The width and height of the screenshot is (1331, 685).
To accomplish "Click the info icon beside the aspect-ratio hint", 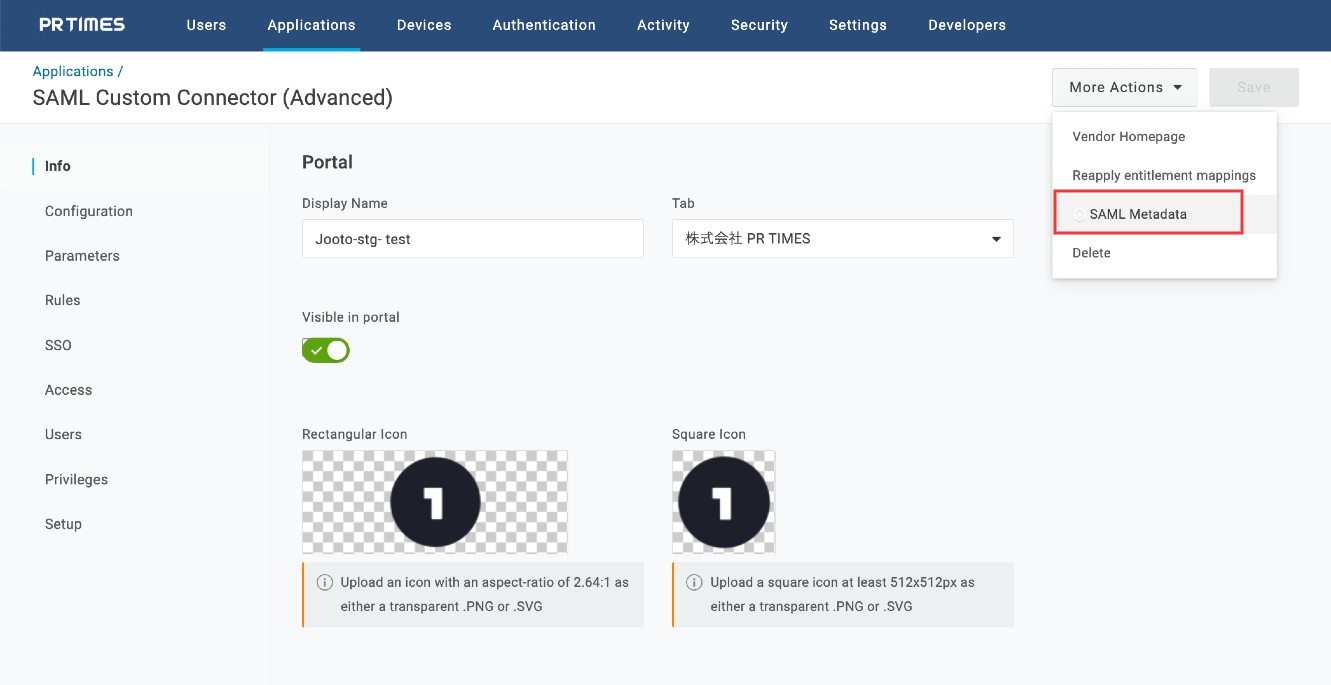I will point(324,582).
